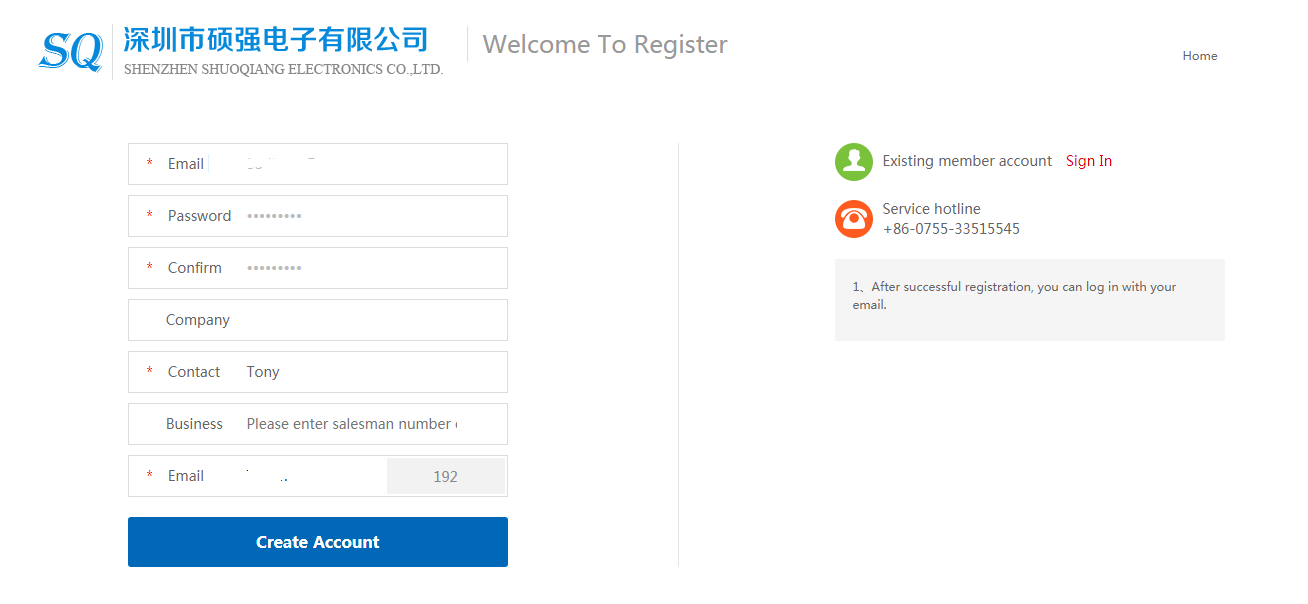
Task: Open the Home link
Action: point(1200,56)
